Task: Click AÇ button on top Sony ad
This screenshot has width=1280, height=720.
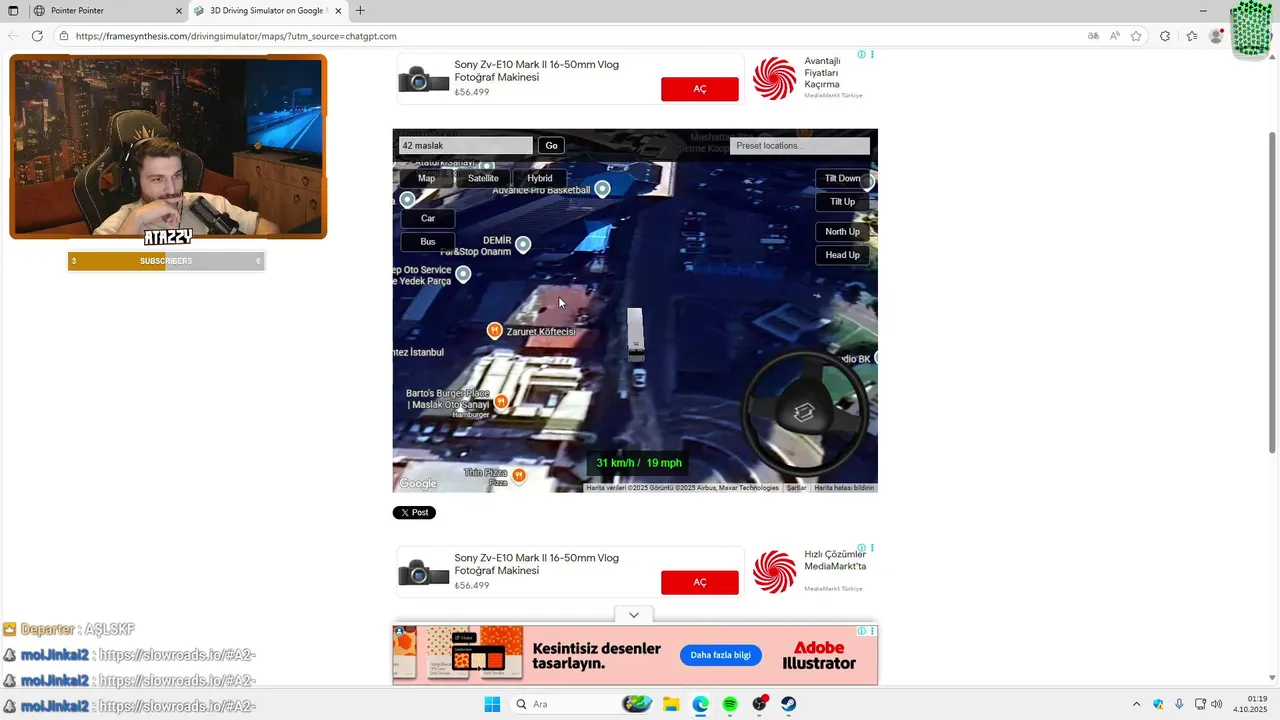Action: pos(700,89)
